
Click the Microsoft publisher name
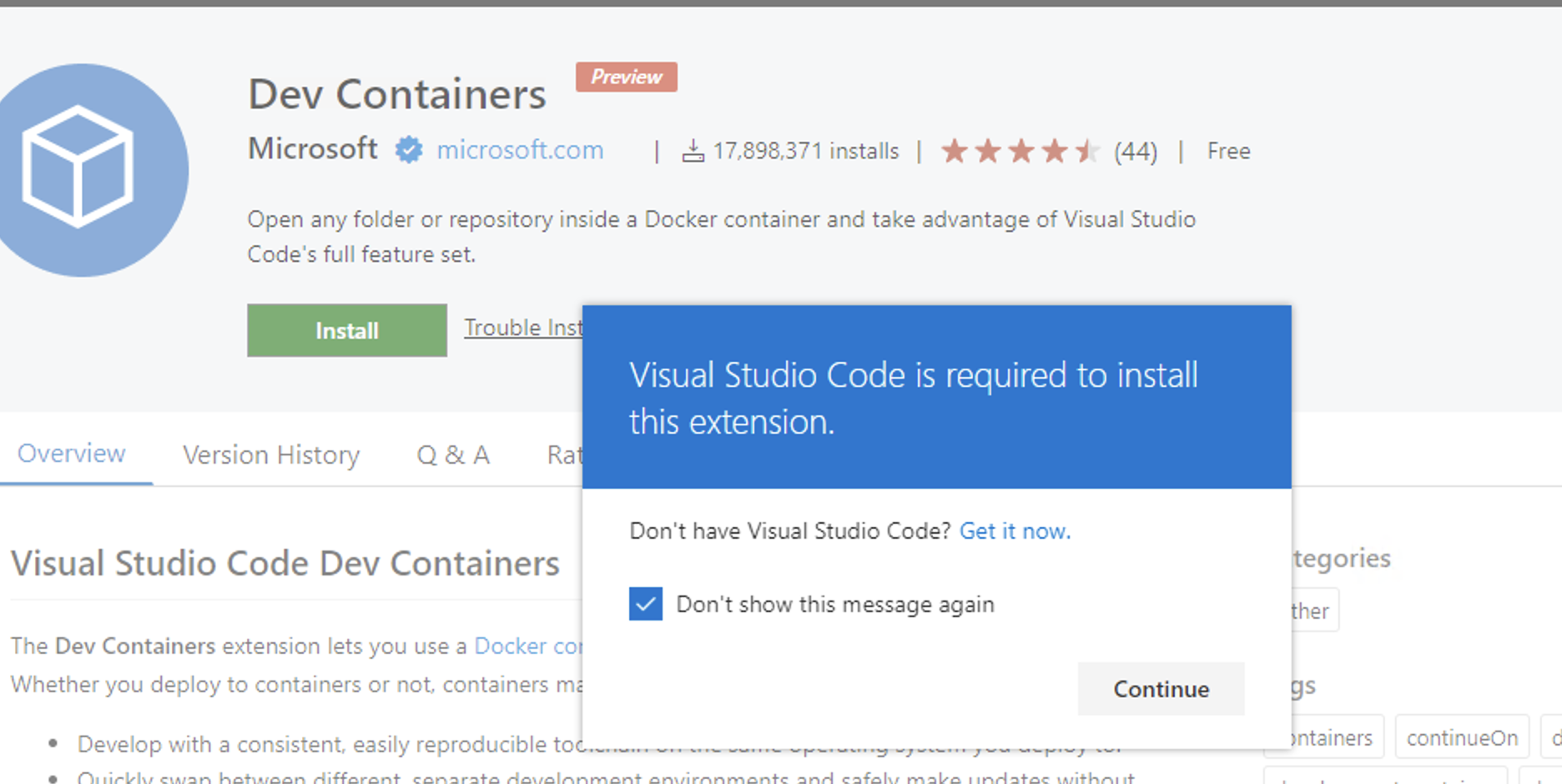(x=313, y=148)
